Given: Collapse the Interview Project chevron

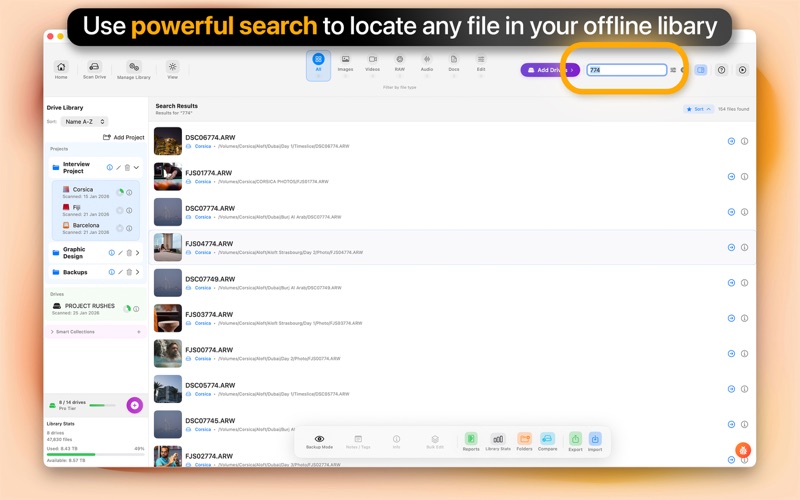Looking at the screenshot, I should (136, 167).
